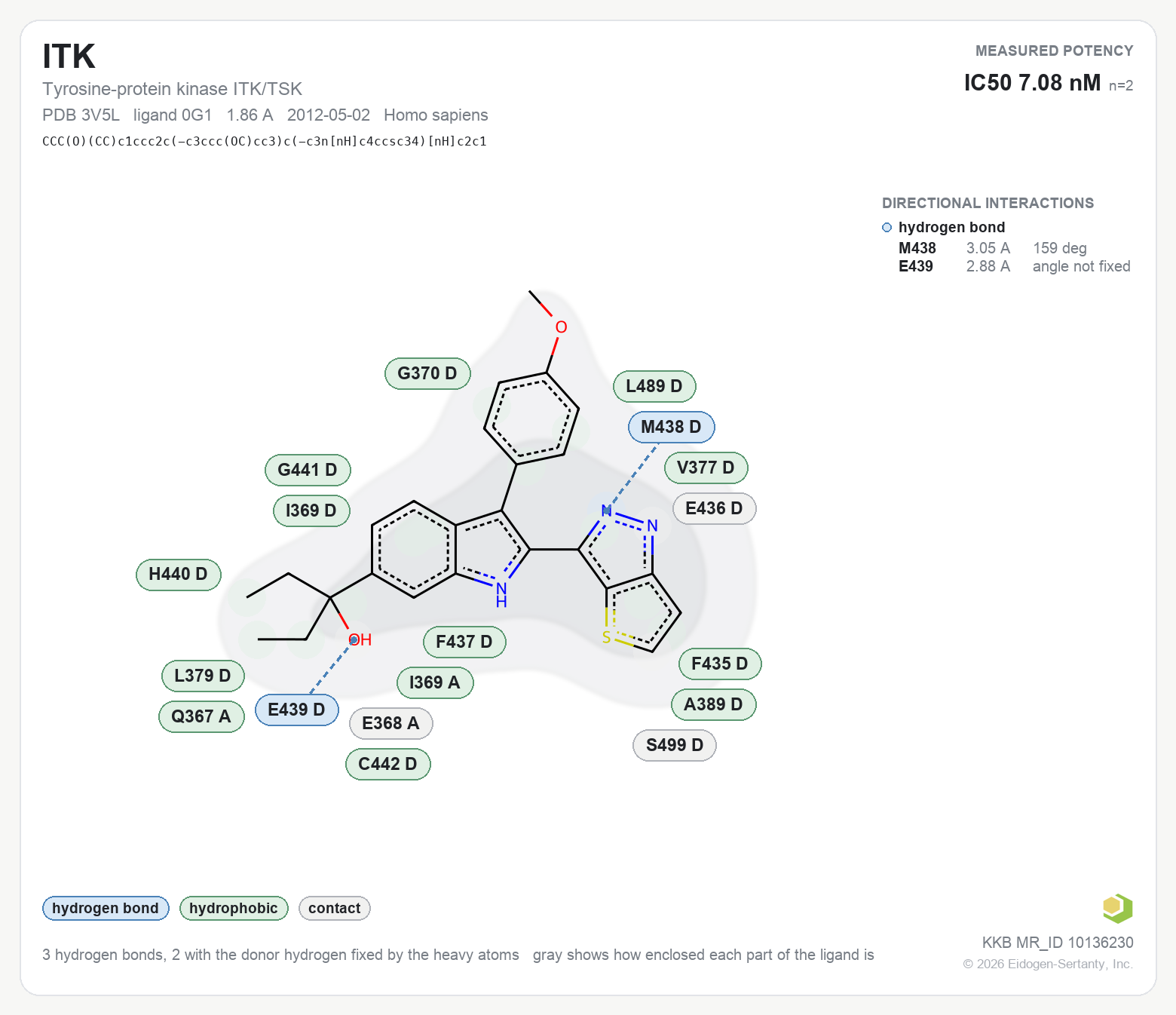Click the ligand 0G1 text
1176x1015 pixels.
tap(173, 115)
